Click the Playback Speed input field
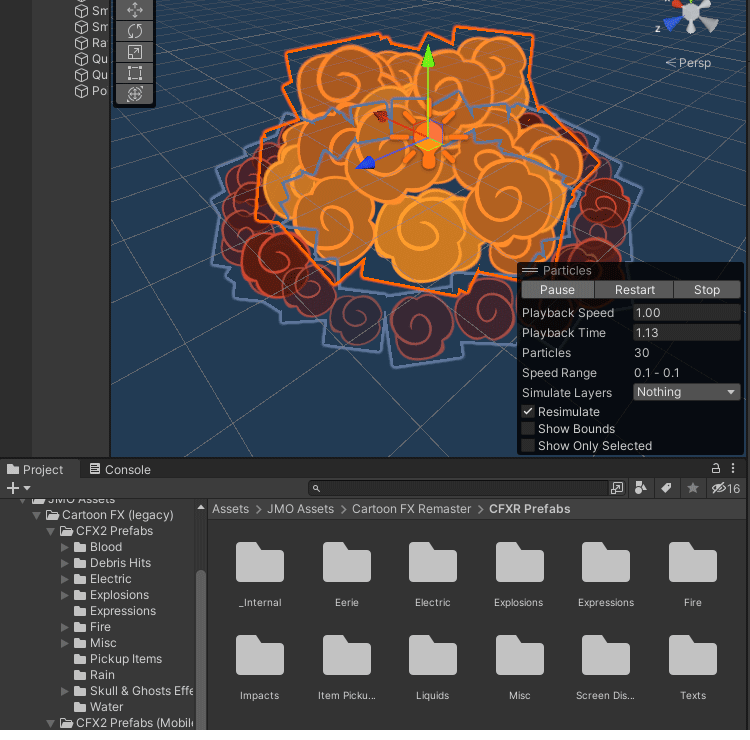This screenshot has width=750, height=740. [x=686, y=313]
